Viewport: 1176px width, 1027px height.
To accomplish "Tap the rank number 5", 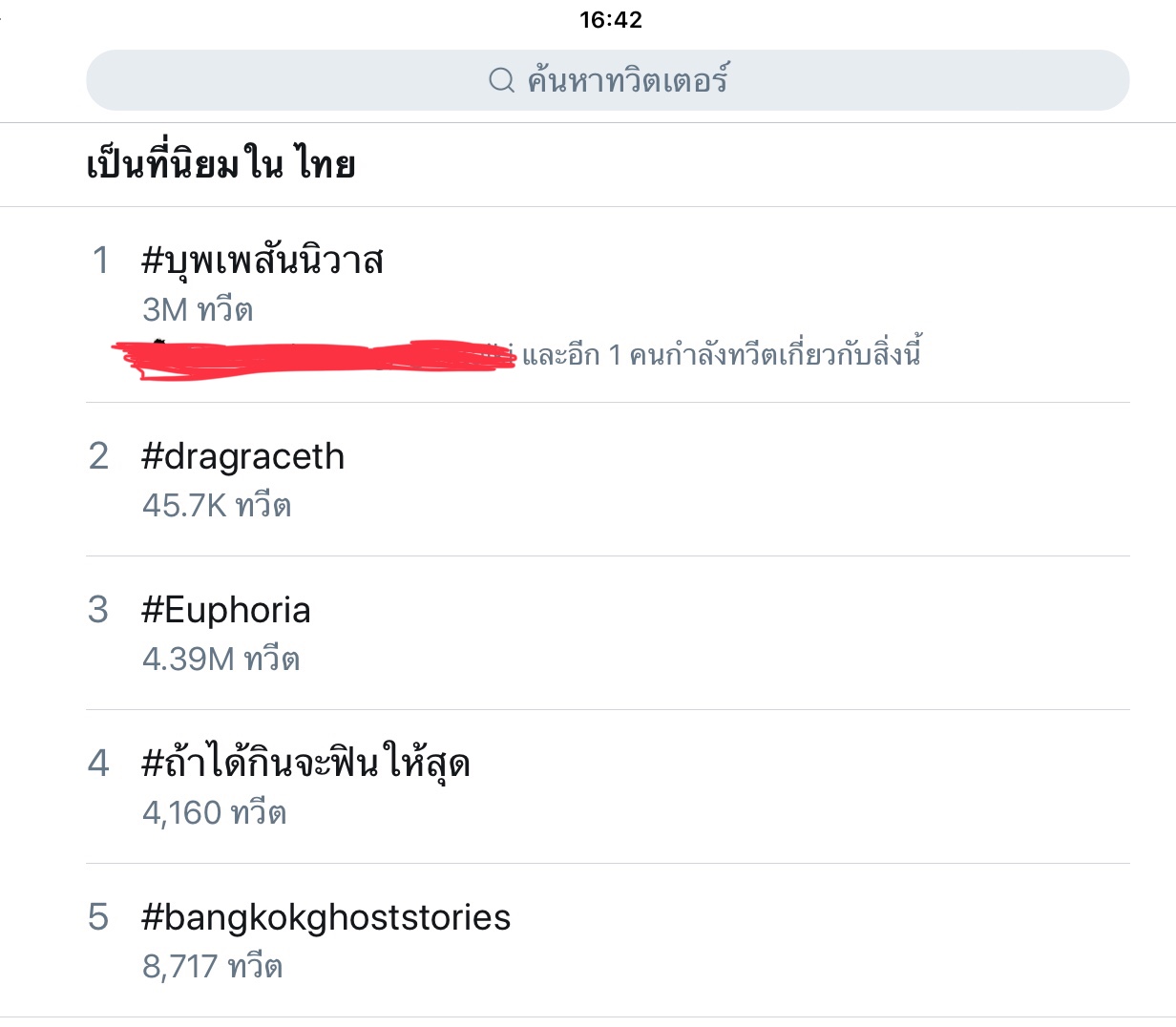I will pyautogui.click(x=98, y=917).
